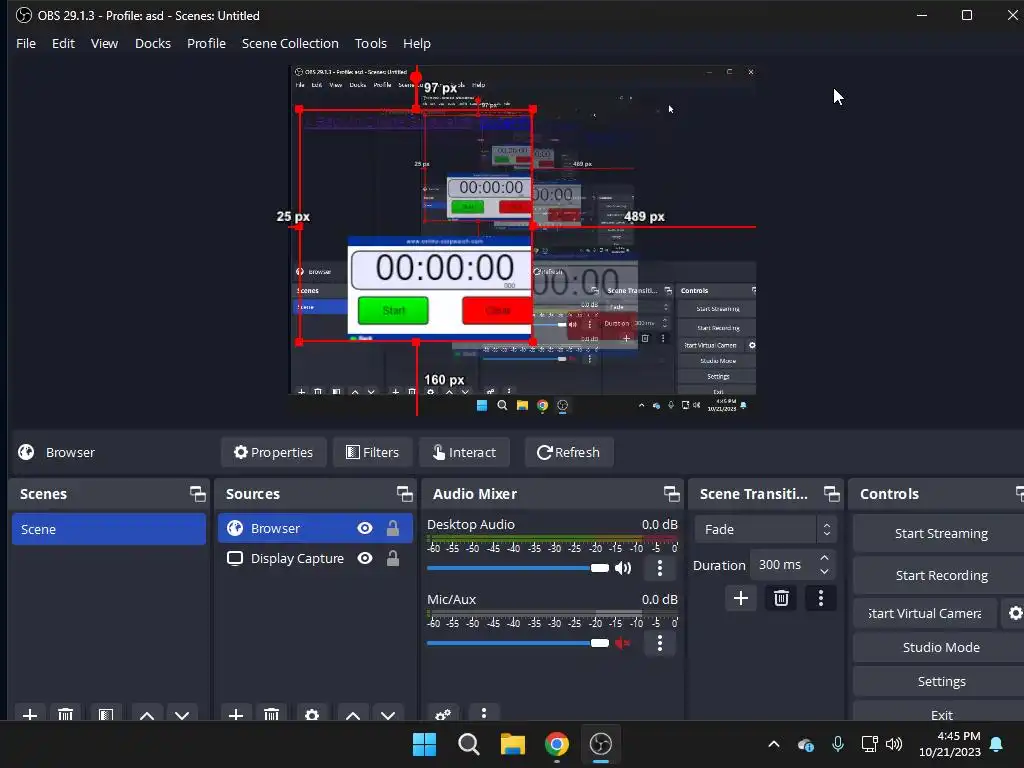Open the Help menu
Image resolution: width=1024 pixels, height=768 pixels.
pyautogui.click(x=417, y=43)
